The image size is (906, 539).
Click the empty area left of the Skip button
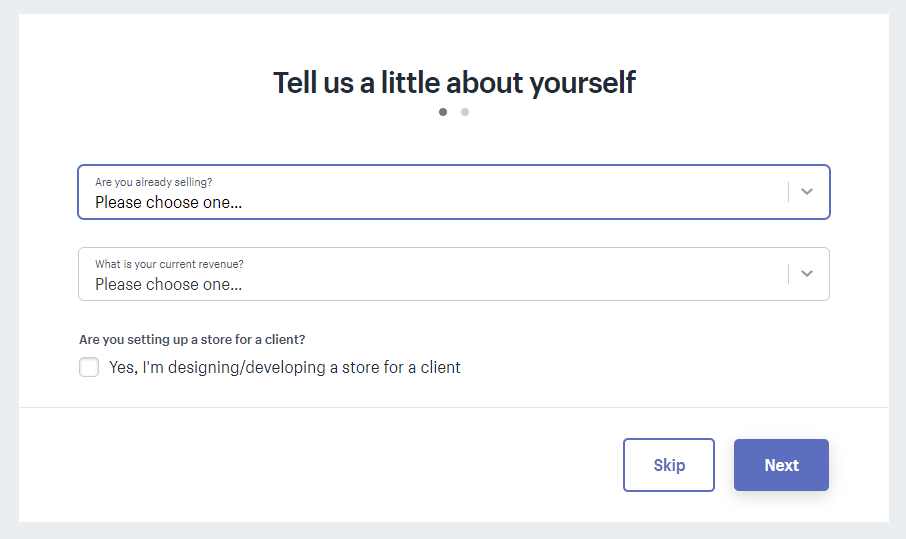320,465
